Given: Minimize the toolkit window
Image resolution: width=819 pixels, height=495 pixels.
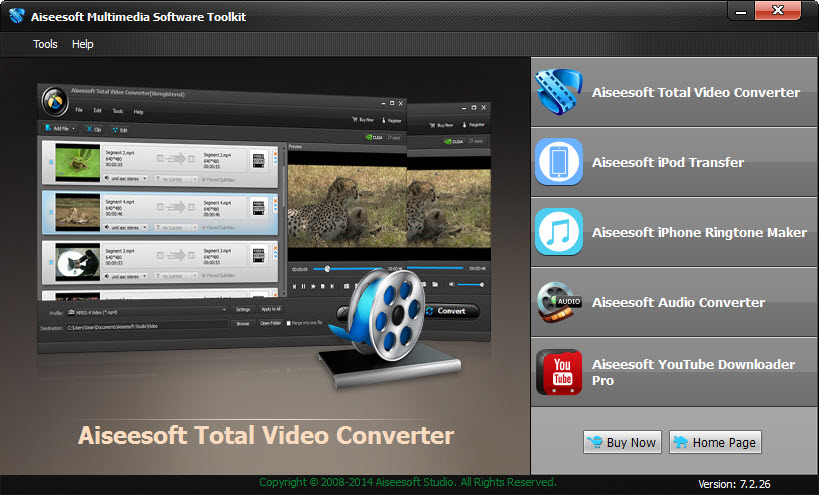Looking at the screenshot, I should 741,11.
